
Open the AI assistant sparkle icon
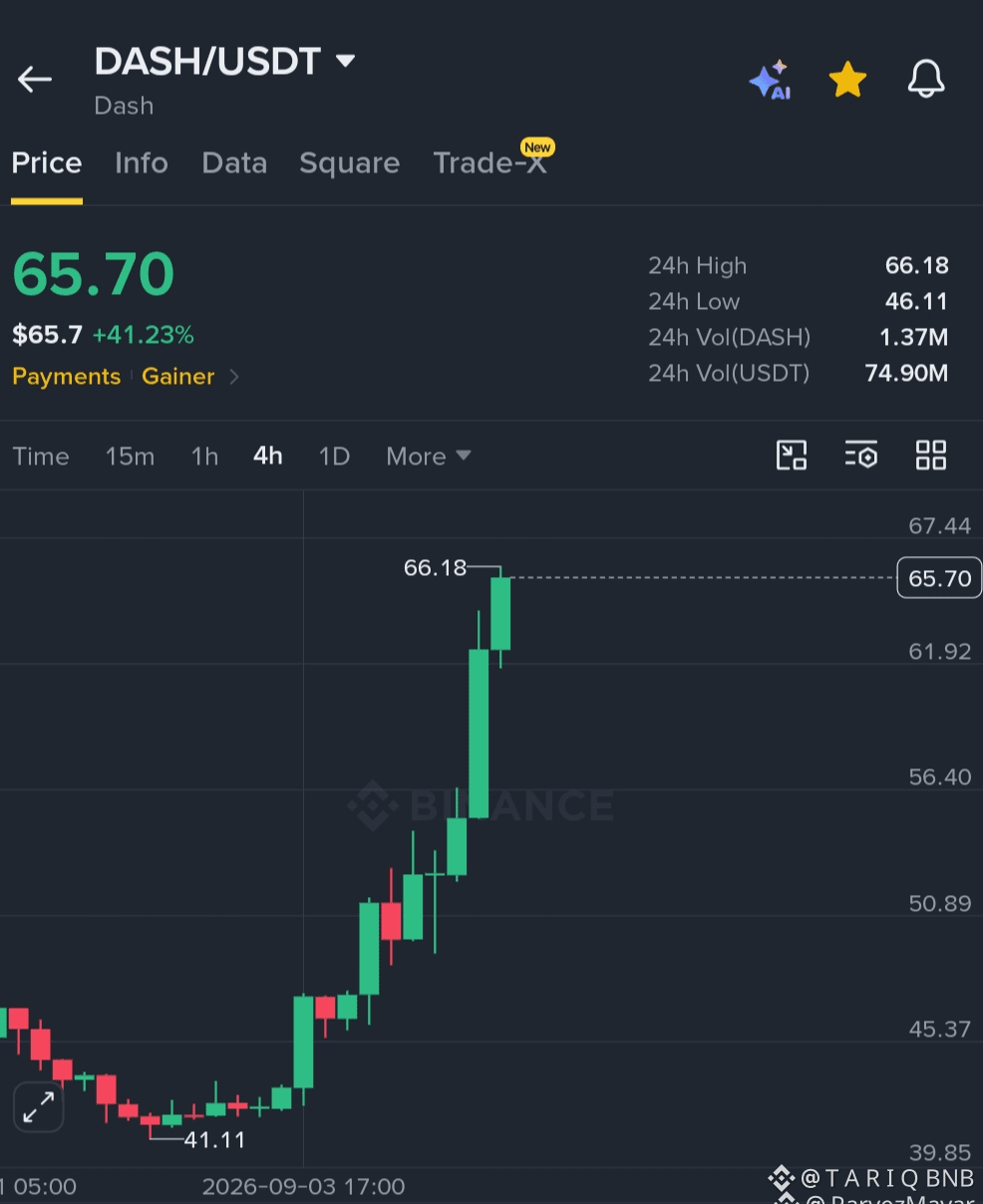[771, 80]
